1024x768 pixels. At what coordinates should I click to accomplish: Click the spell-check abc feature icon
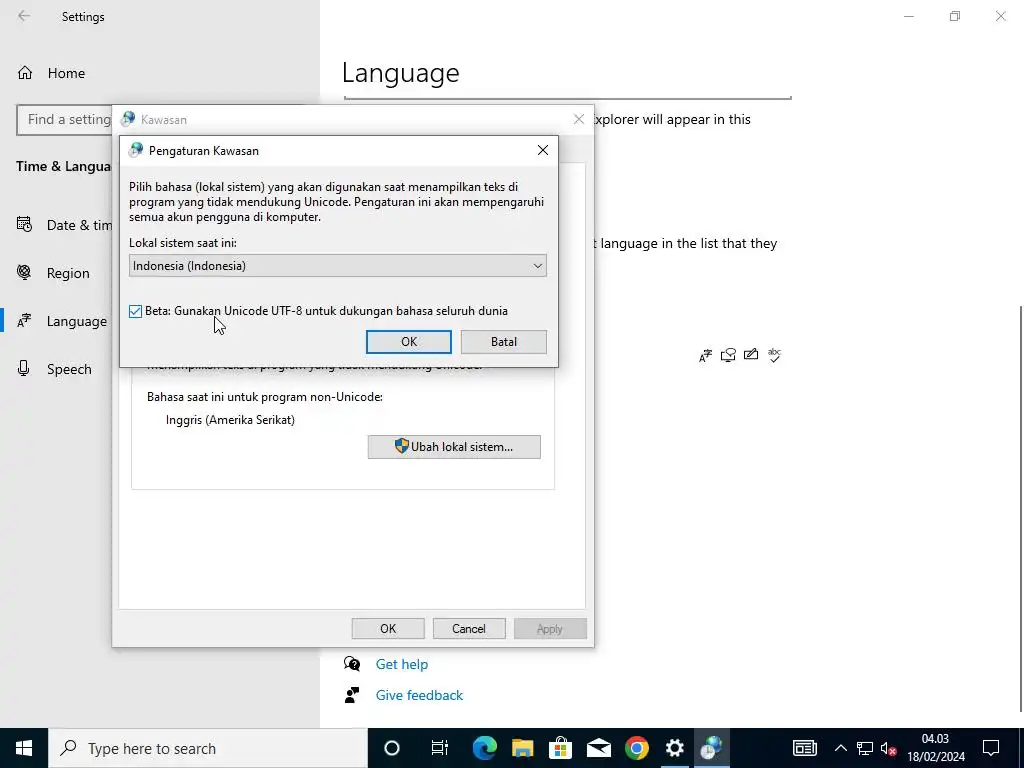click(x=775, y=355)
